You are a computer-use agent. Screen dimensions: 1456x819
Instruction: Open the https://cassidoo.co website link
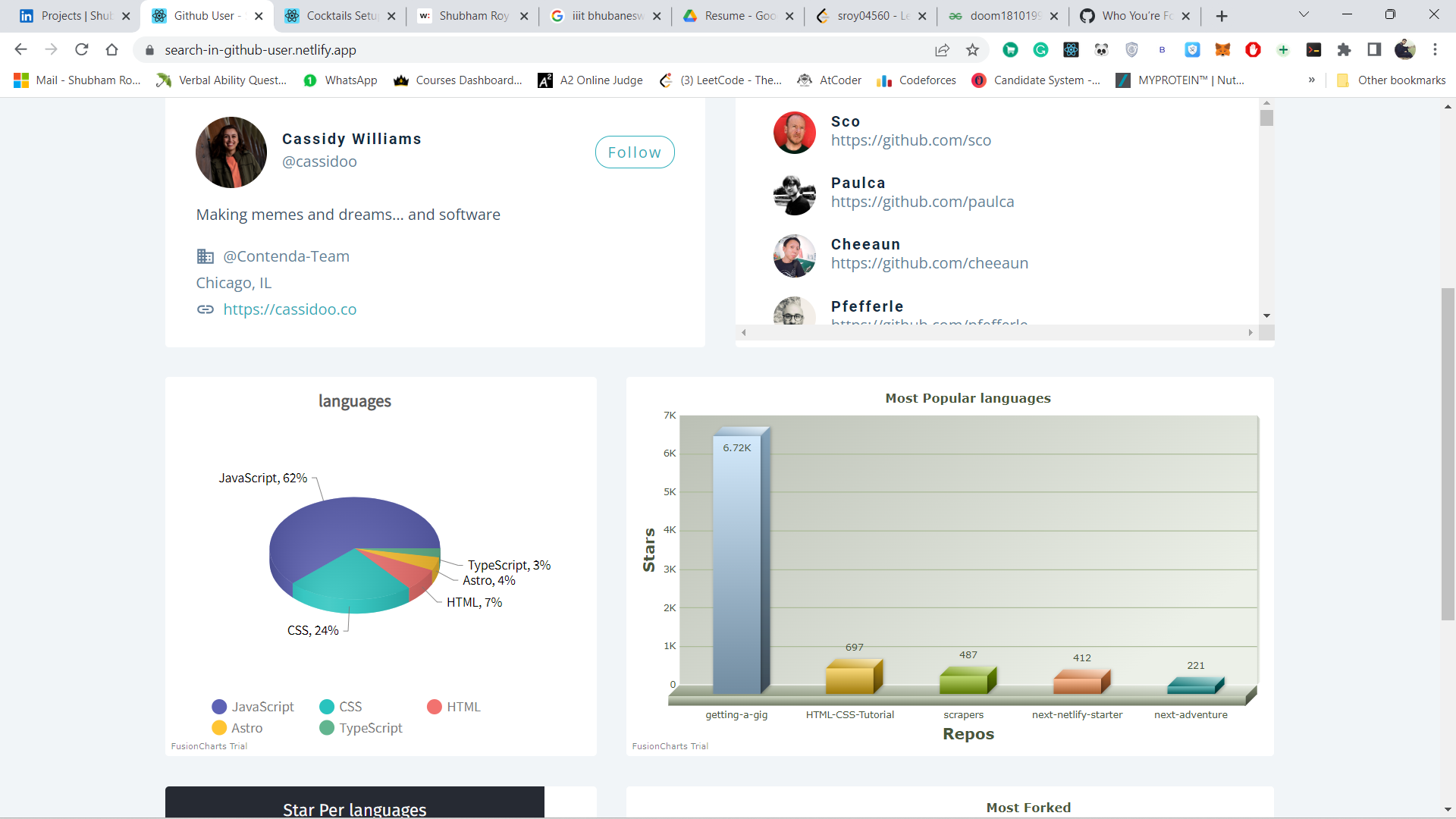290,309
